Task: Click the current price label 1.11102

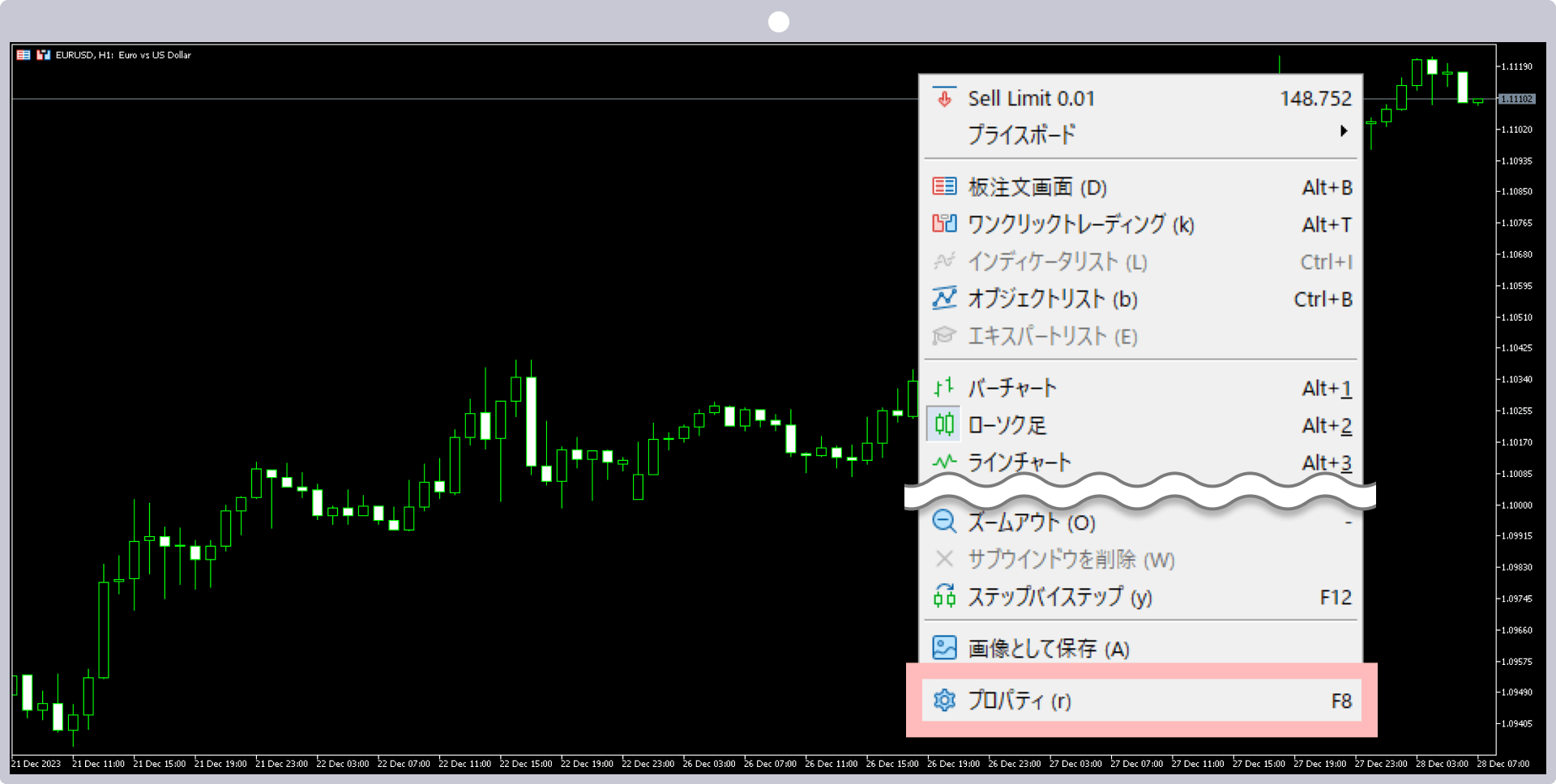Action: point(1515,99)
